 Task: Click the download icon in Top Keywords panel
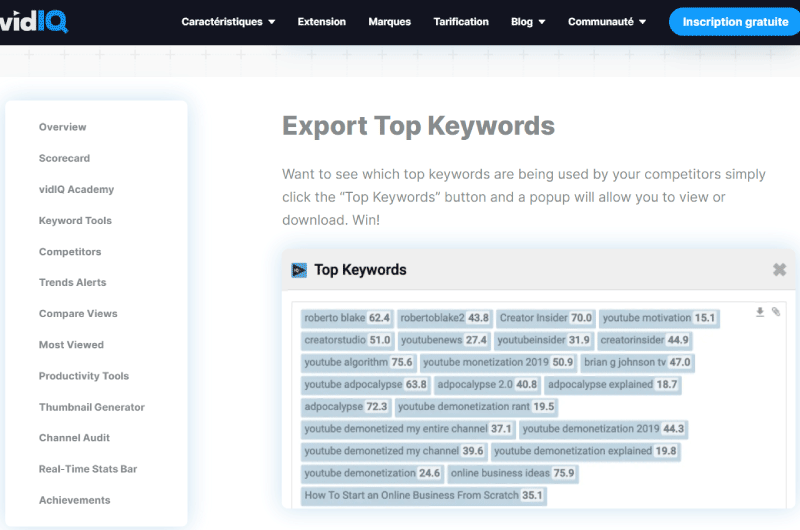point(760,312)
